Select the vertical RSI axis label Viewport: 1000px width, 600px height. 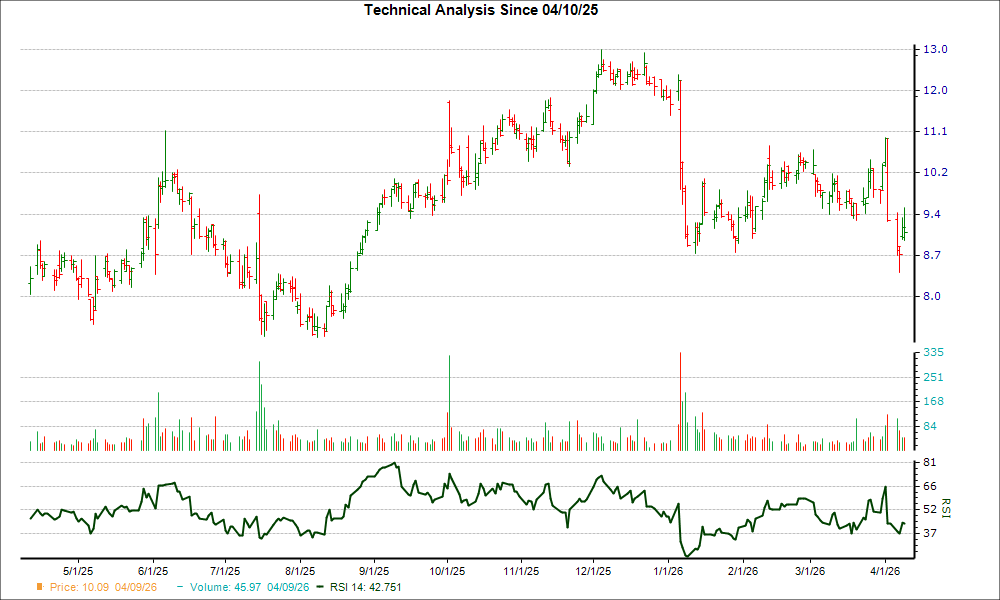(x=945, y=508)
